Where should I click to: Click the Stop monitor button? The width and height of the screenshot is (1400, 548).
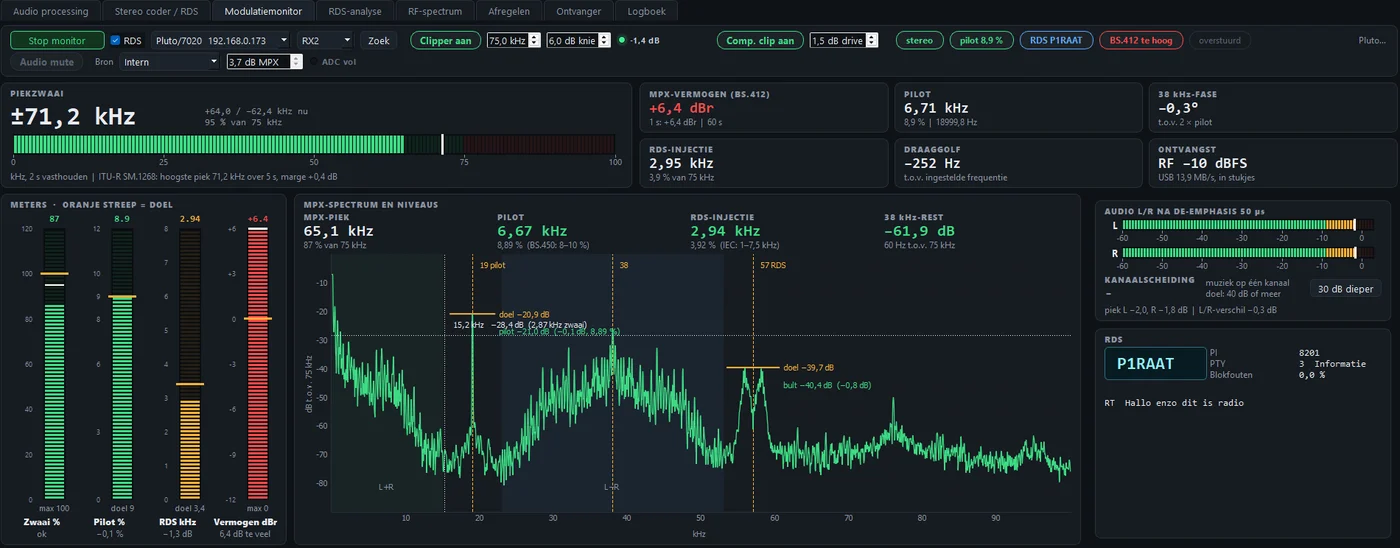(x=57, y=41)
